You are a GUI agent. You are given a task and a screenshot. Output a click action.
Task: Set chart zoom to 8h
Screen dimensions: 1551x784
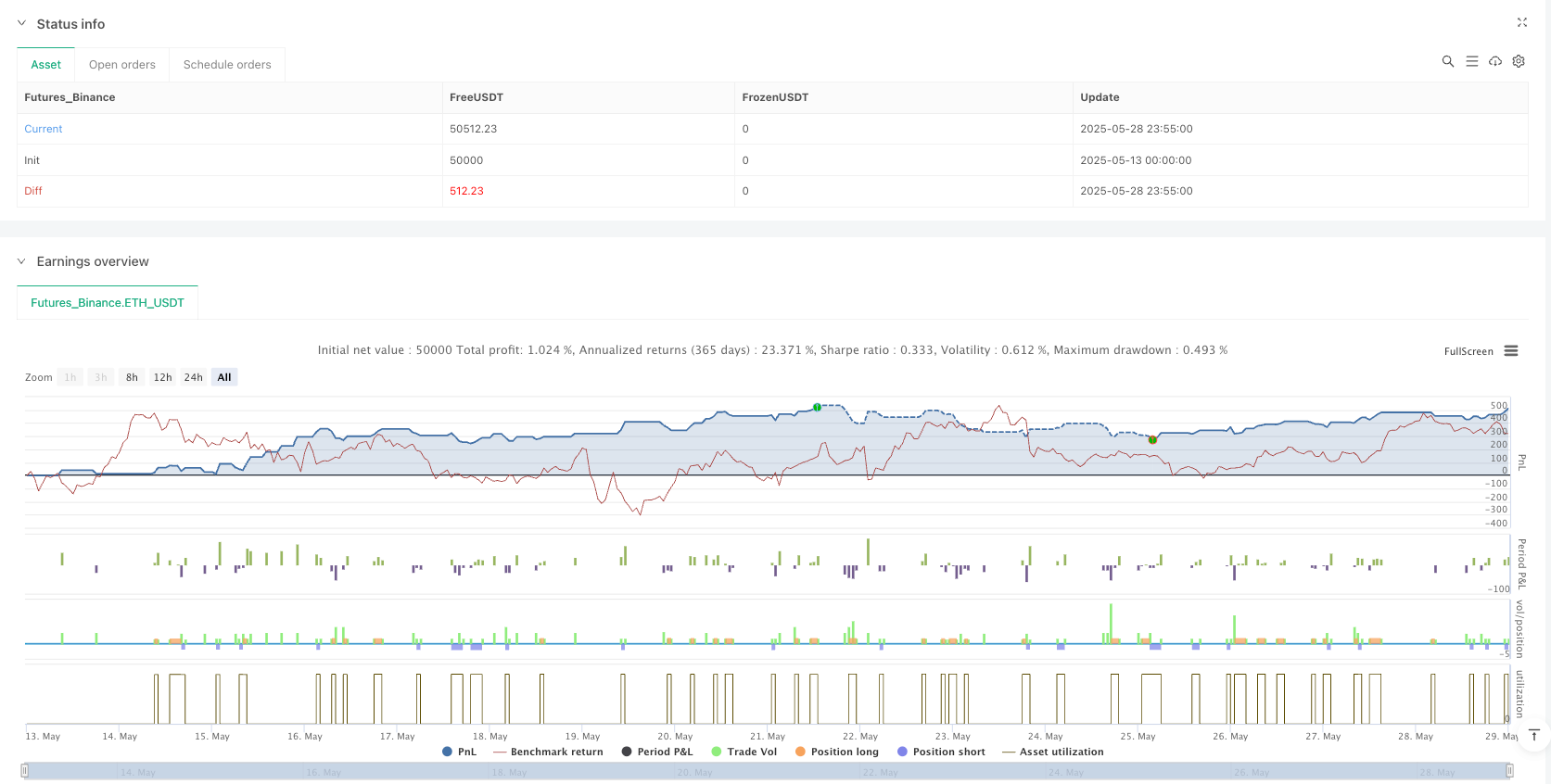(x=132, y=377)
